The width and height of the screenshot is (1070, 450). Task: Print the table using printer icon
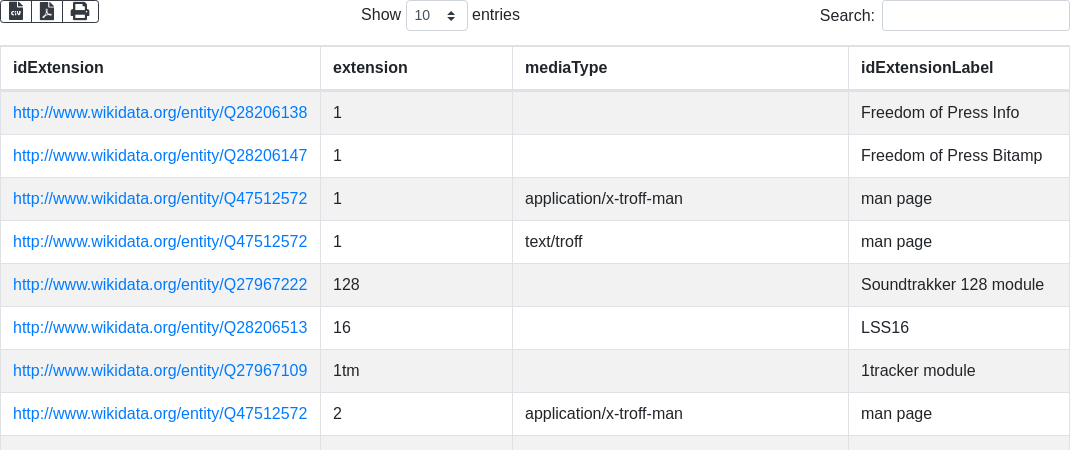(80, 11)
